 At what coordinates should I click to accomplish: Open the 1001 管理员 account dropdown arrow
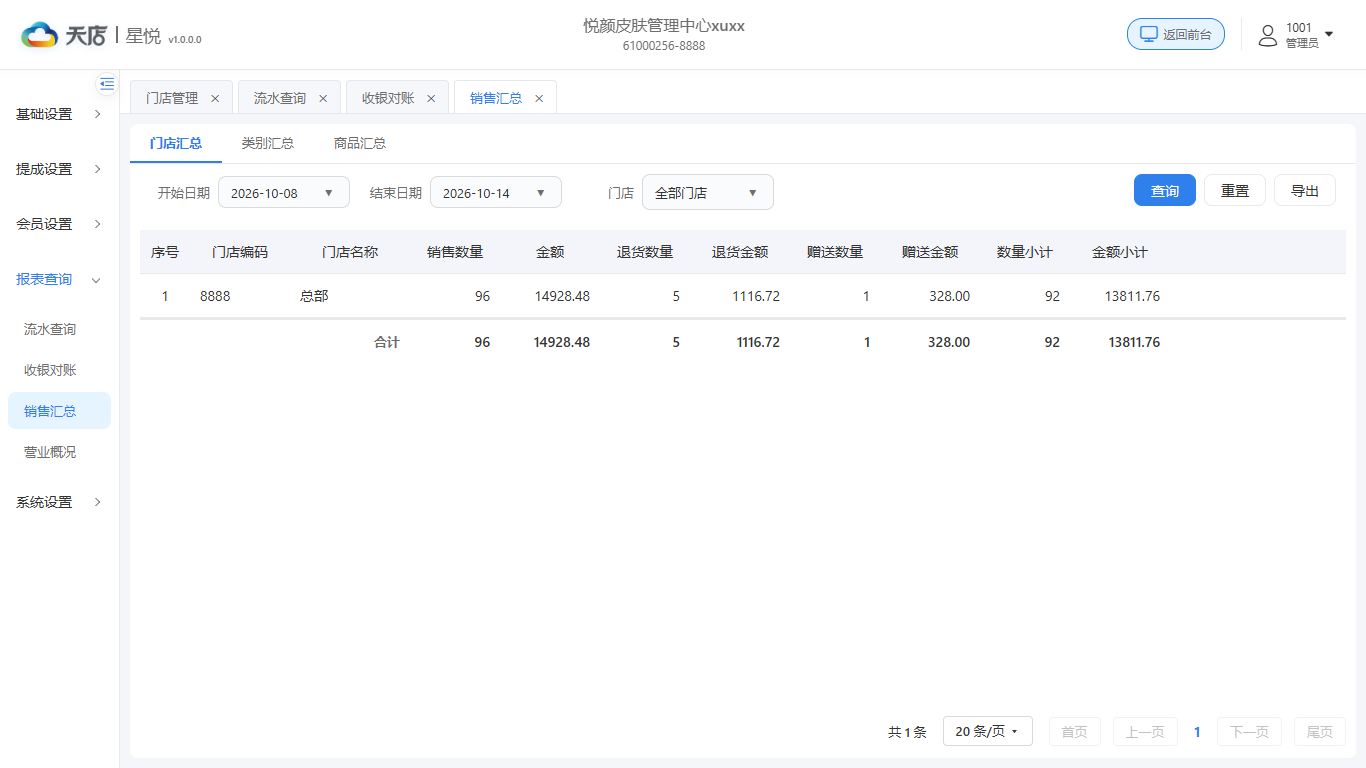pyautogui.click(x=1329, y=34)
